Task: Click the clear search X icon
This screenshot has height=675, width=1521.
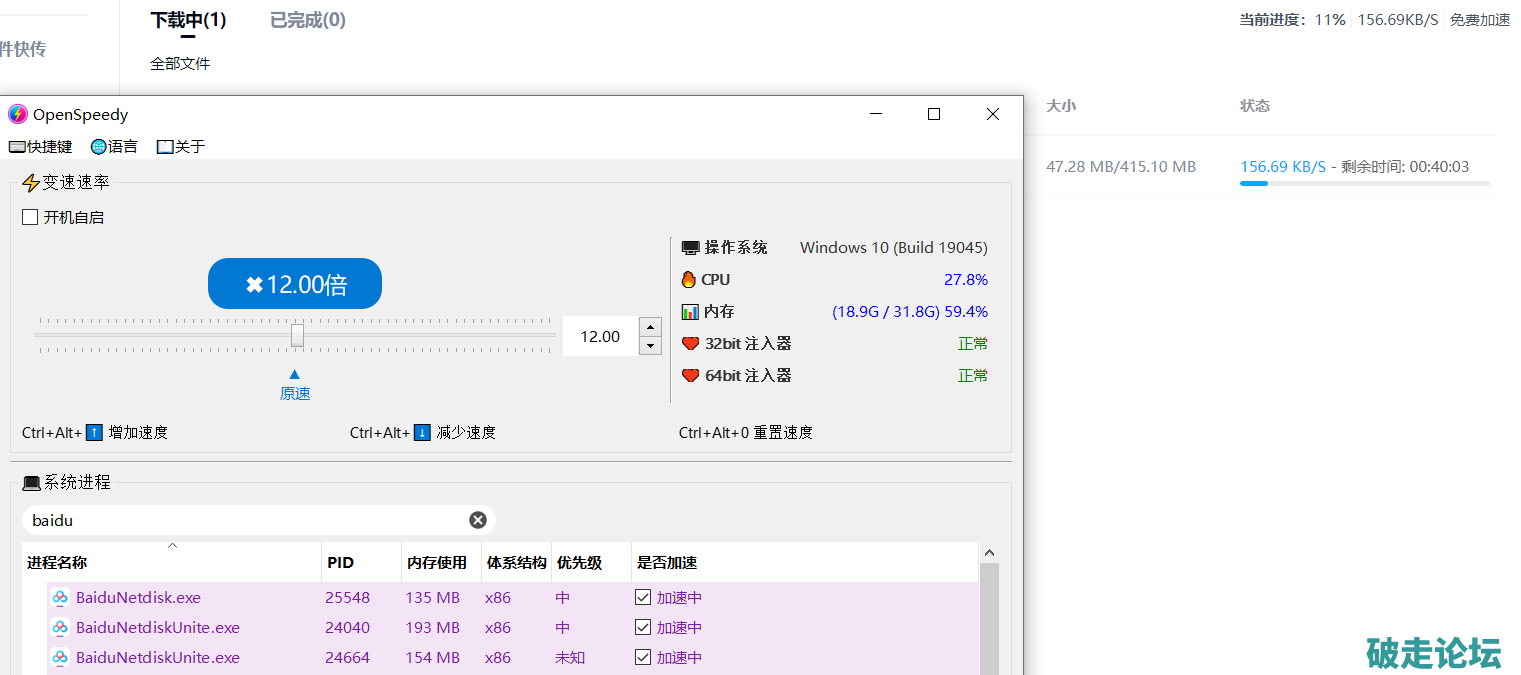Action: [478, 520]
